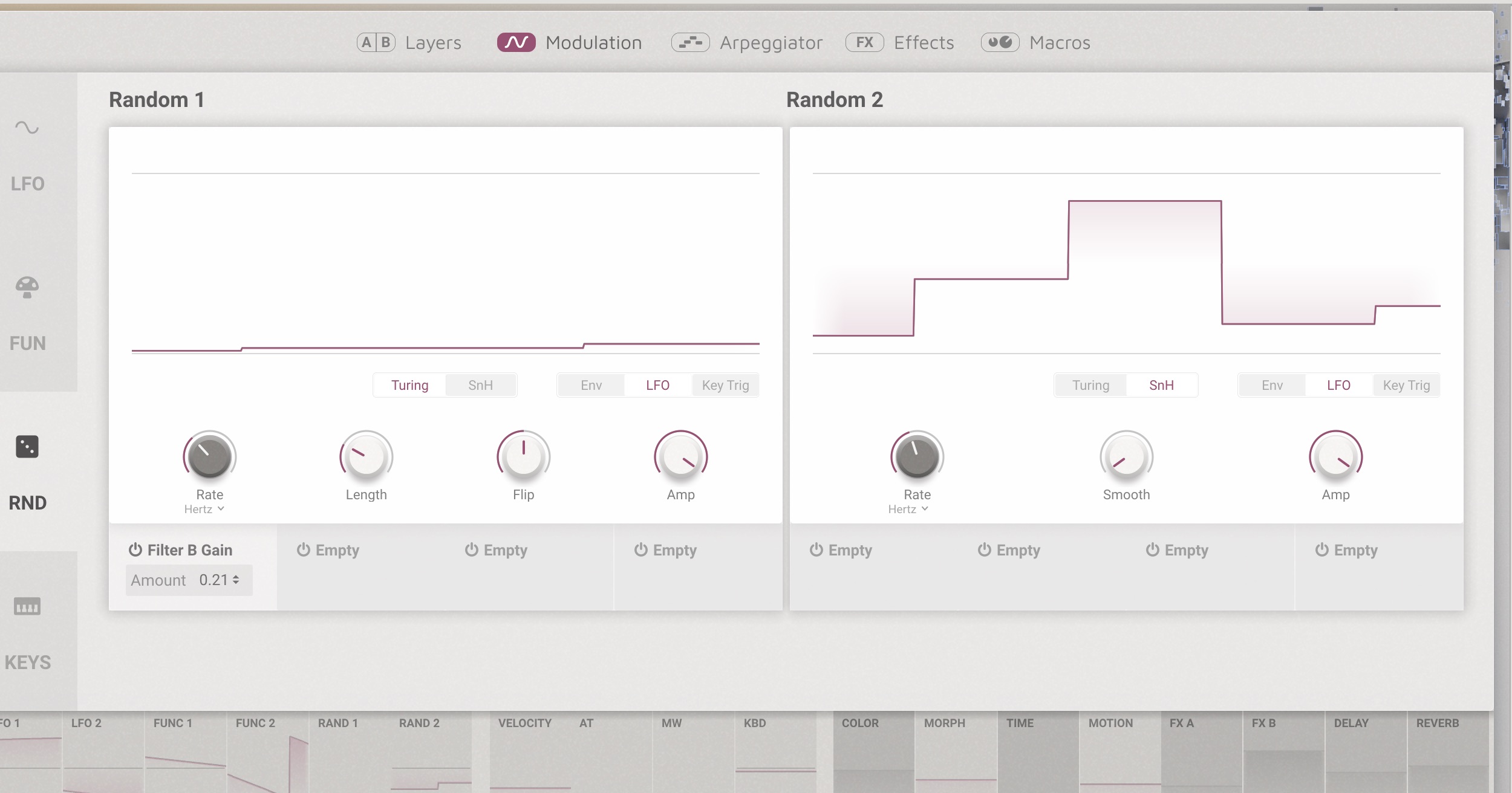Click the Amount 0.21 stepper arrows
Image resolution: width=1512 pixels, height=793 pixels.
point(236,580)
